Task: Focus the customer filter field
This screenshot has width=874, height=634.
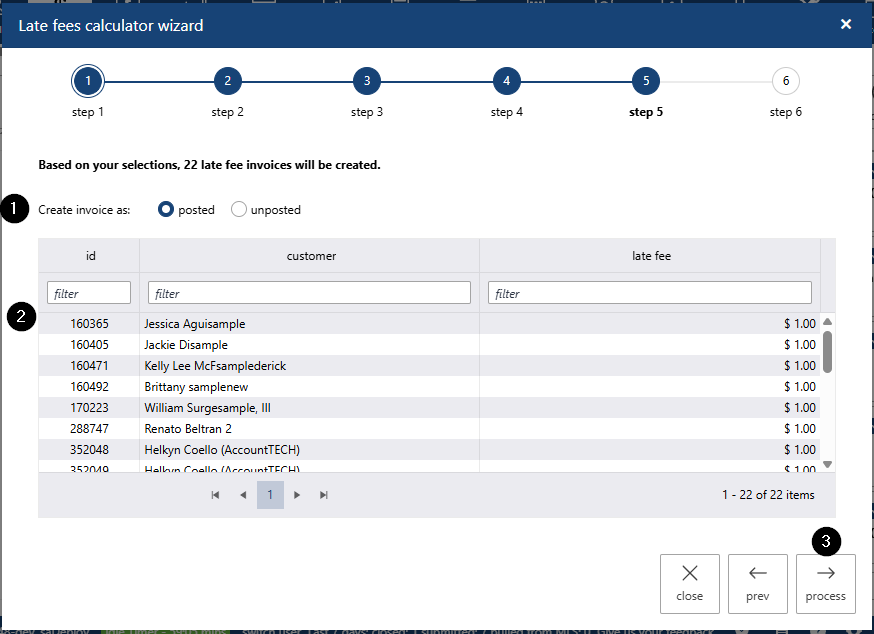Action: pyautogui.click(x=309, y=293)
